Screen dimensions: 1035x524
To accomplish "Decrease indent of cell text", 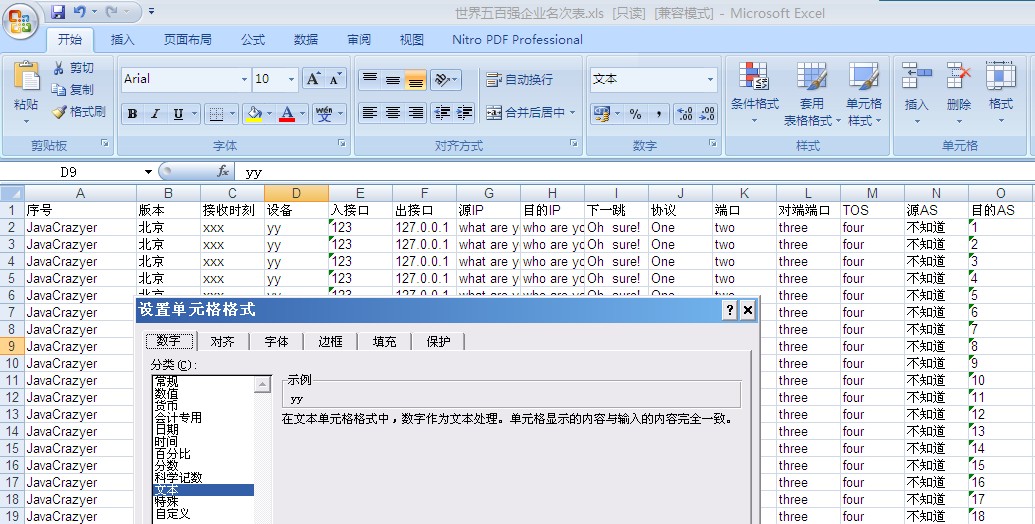I will coord(441,113).
